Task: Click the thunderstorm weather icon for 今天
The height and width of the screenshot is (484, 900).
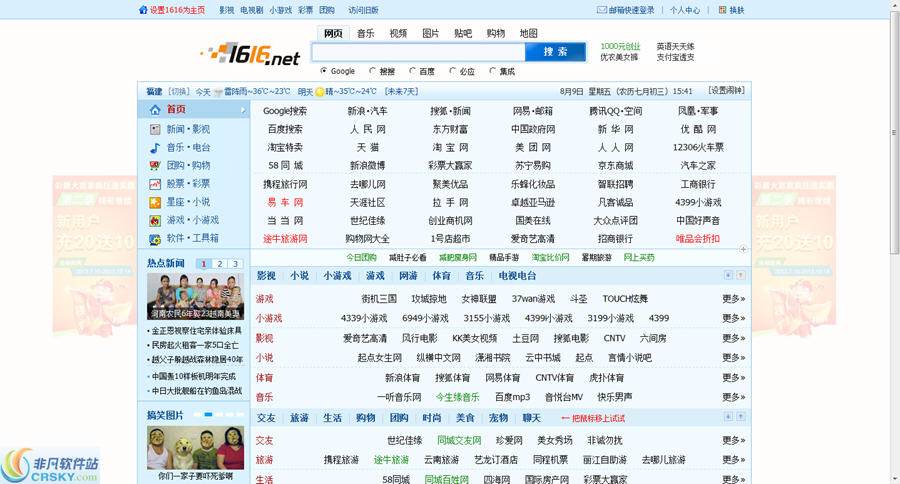Action: click(218, 92)
